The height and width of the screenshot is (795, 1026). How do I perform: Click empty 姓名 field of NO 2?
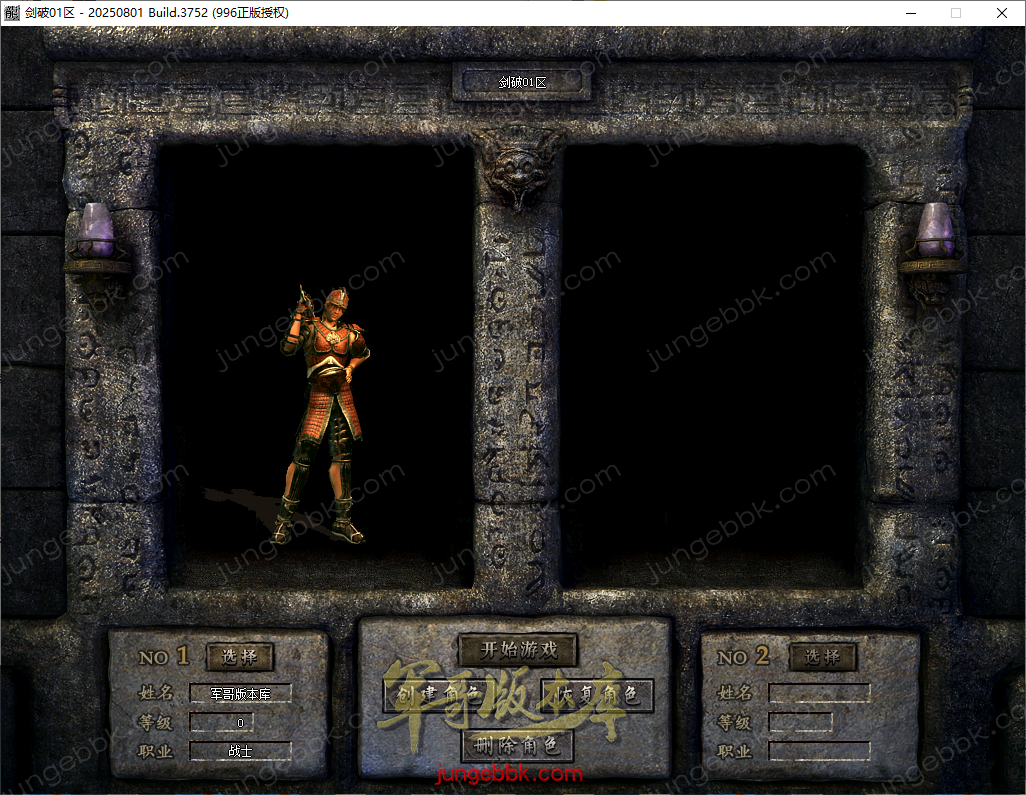(x=819, y=693)
